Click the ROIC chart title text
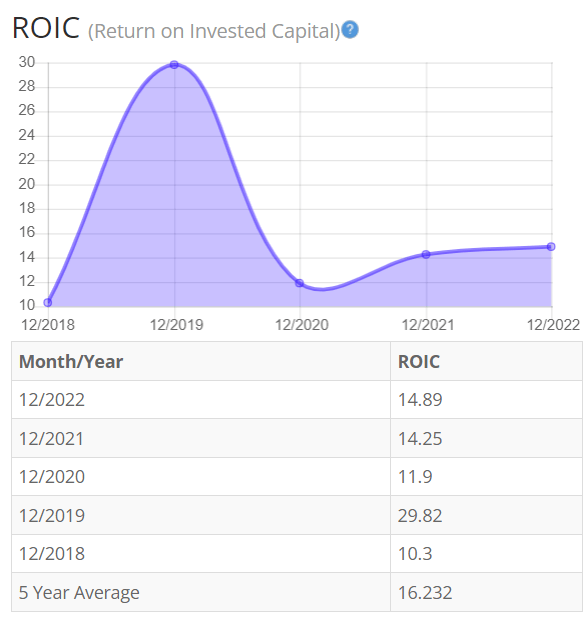This screenshot has width=587, height=631. tap(46, 28)
